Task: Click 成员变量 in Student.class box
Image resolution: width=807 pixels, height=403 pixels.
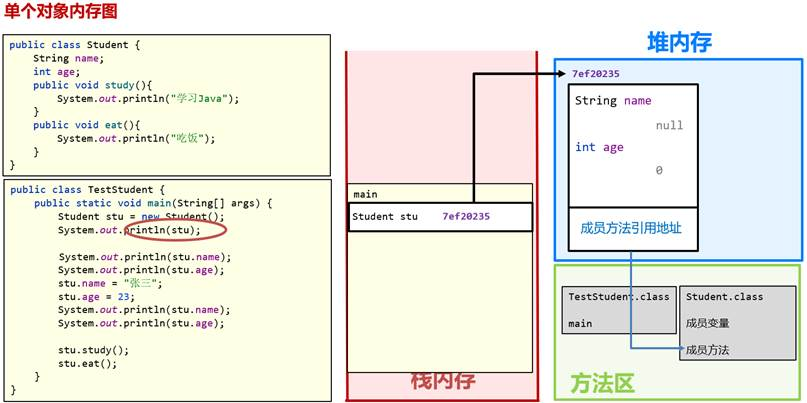Action: pyautogui.click(x=708, y=323)
